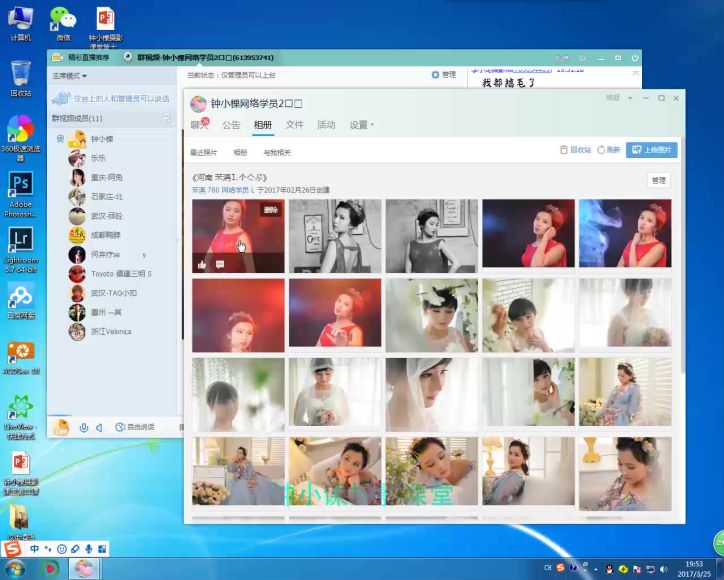Viewport: 724px width, 580px height.
Task: Open the 回收站 recycle bin desktop icon
Action: 21,79
